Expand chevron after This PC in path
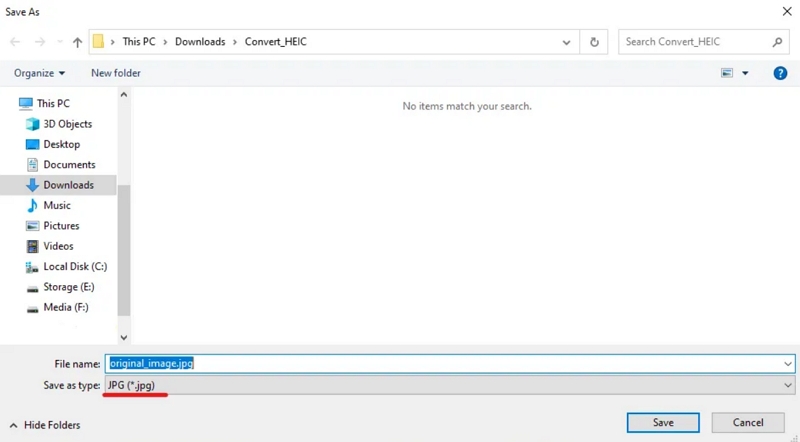Screen dimensions: 800x442 (165, 42)
